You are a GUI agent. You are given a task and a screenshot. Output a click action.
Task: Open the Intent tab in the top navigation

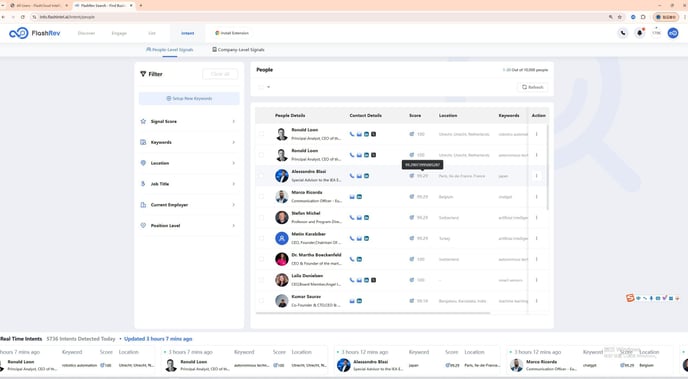(x=187, y=33)
